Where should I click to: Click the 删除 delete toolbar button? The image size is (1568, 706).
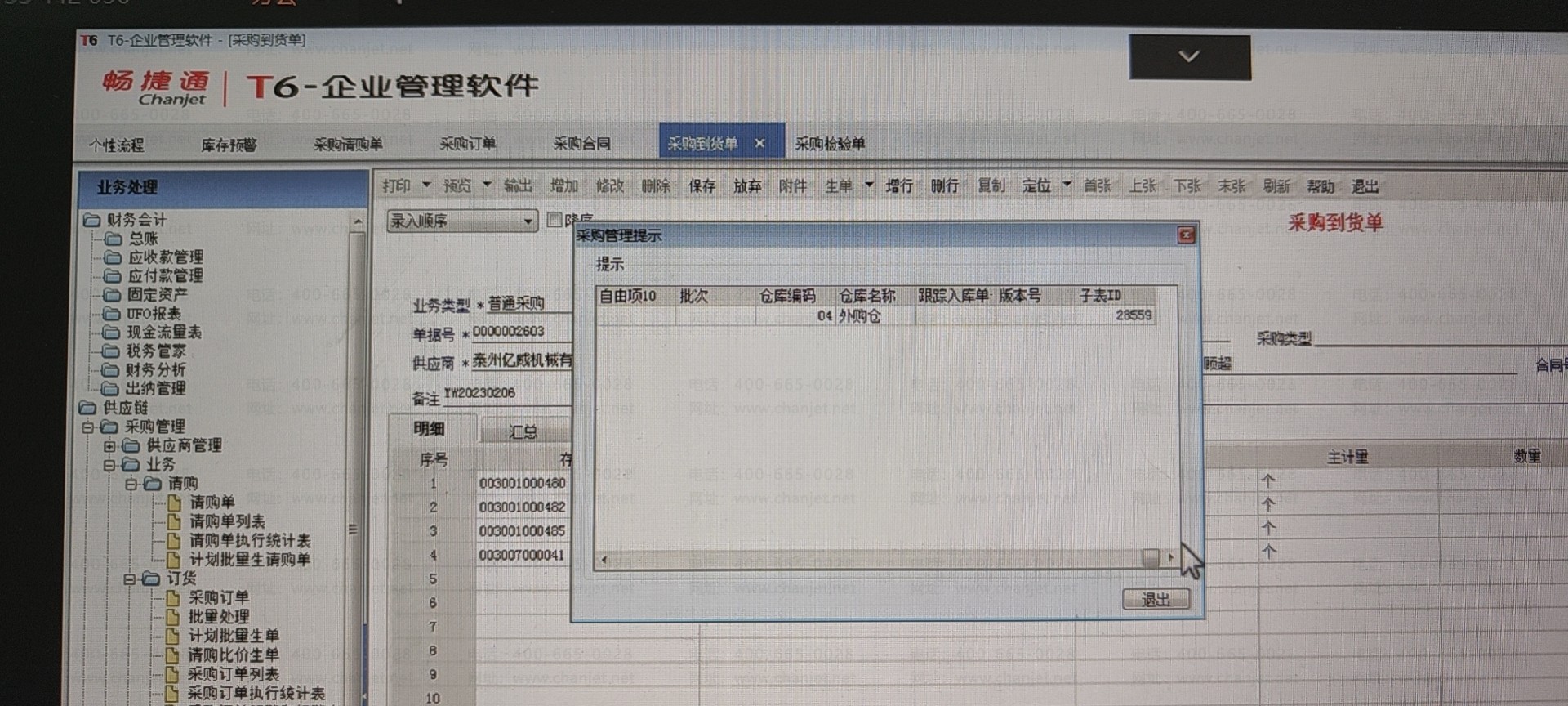(655, 186)
